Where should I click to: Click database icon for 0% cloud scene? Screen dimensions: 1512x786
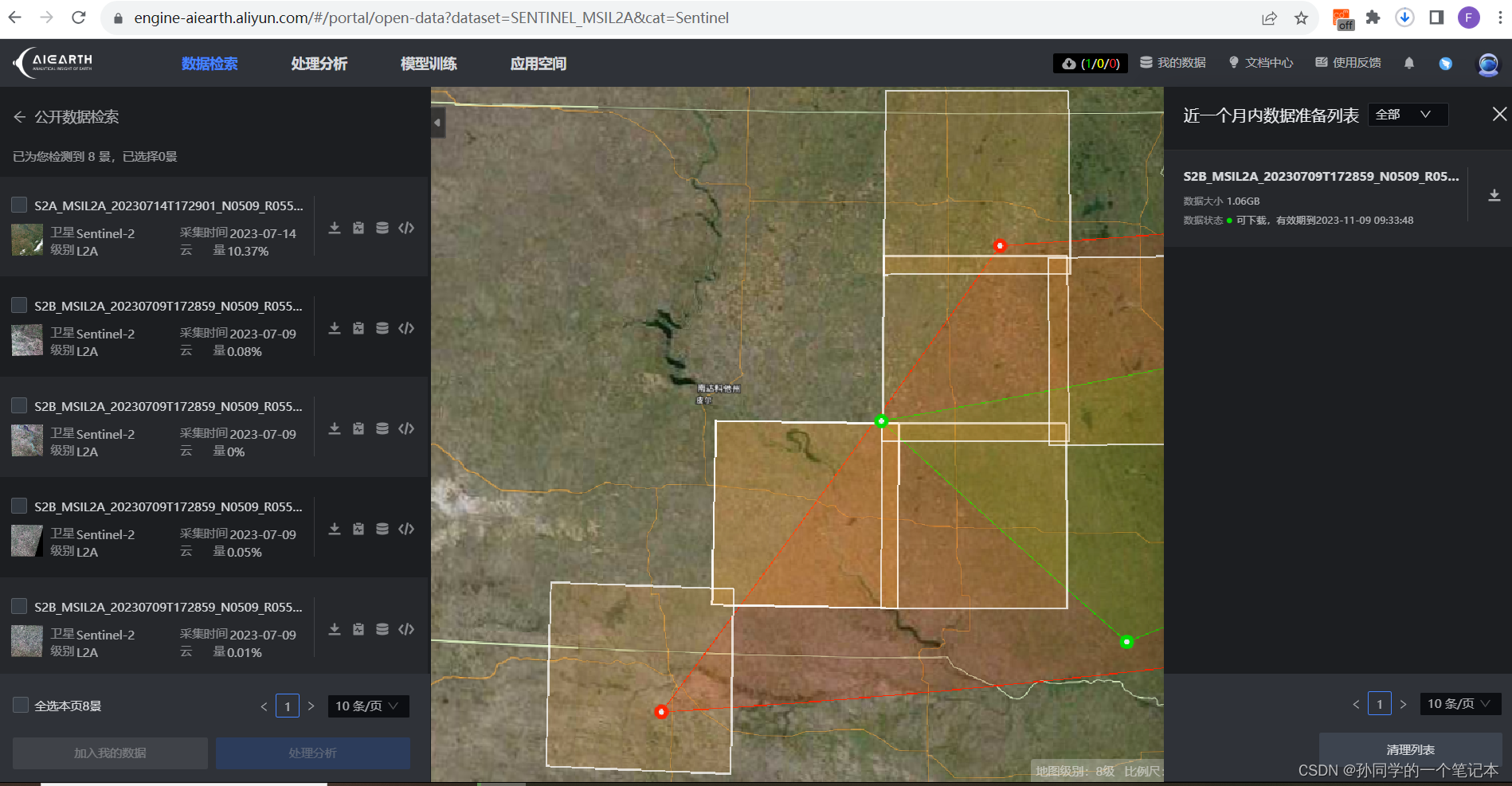click(382, 428)
